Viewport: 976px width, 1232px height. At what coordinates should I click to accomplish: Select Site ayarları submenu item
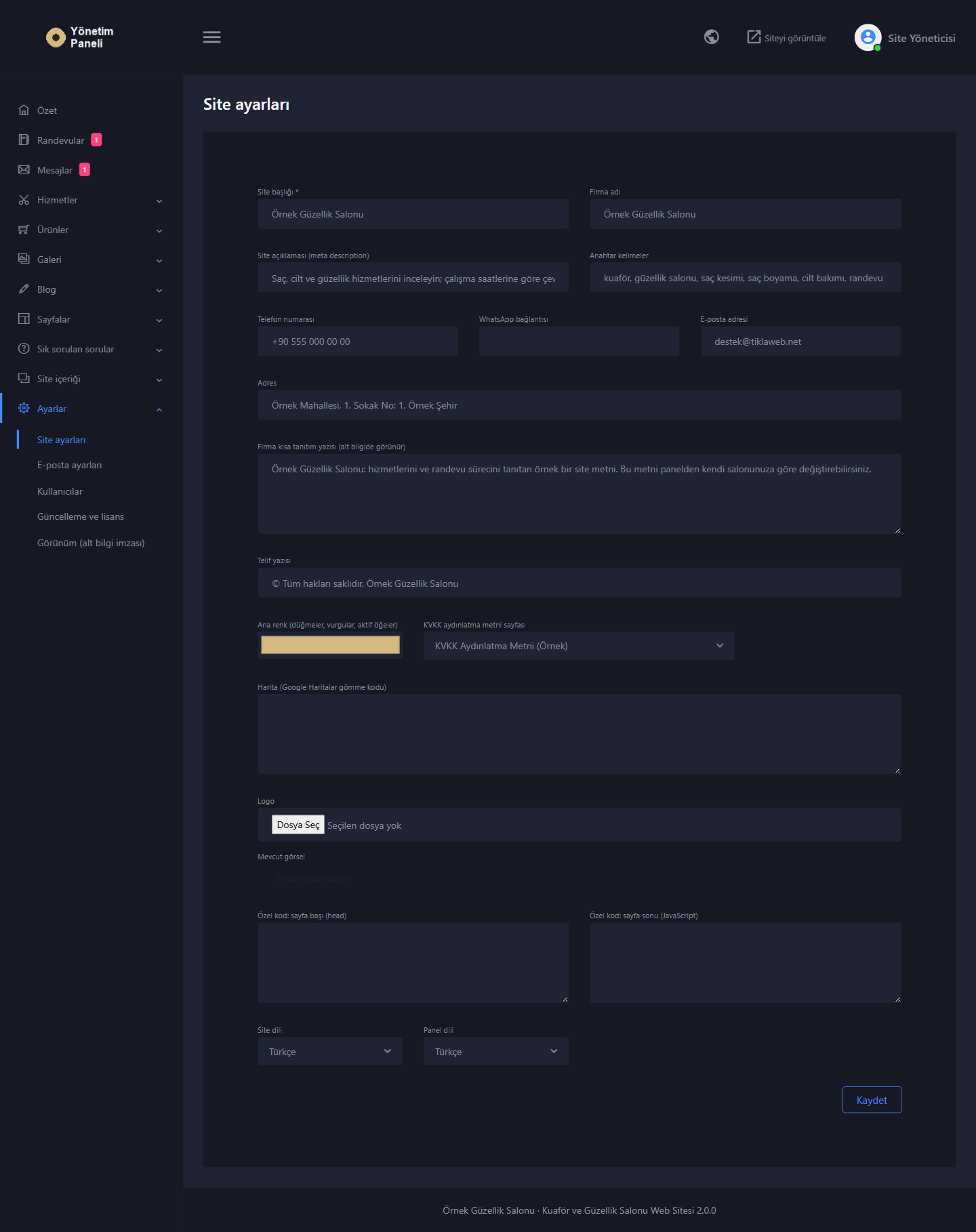pyautogui.click(x=62, y=440)
